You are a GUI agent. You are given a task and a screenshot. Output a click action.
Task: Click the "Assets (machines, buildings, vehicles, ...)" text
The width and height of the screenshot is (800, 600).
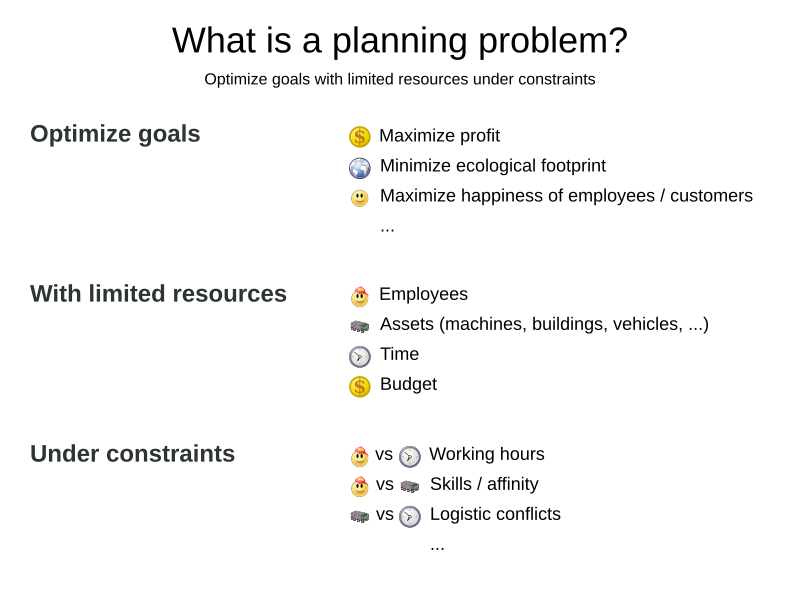coord(544,324)
